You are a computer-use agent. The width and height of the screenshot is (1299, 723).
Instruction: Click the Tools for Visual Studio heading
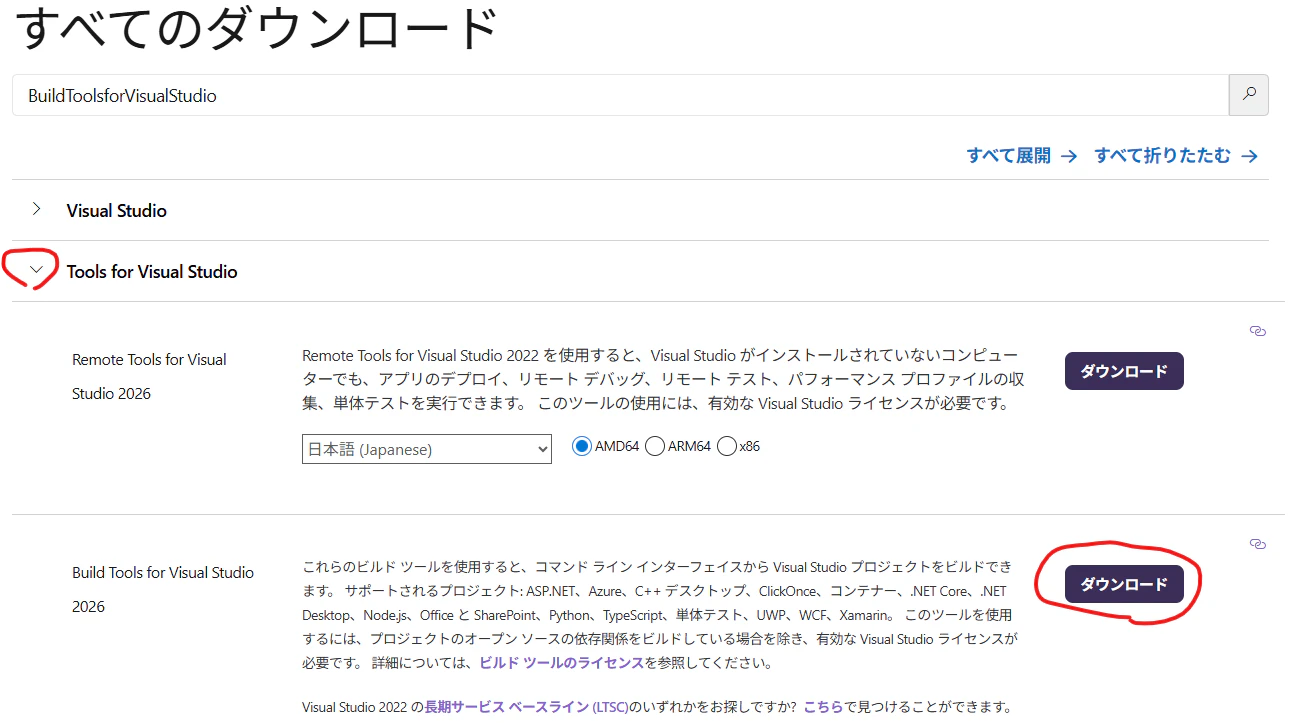pos(152,272)
